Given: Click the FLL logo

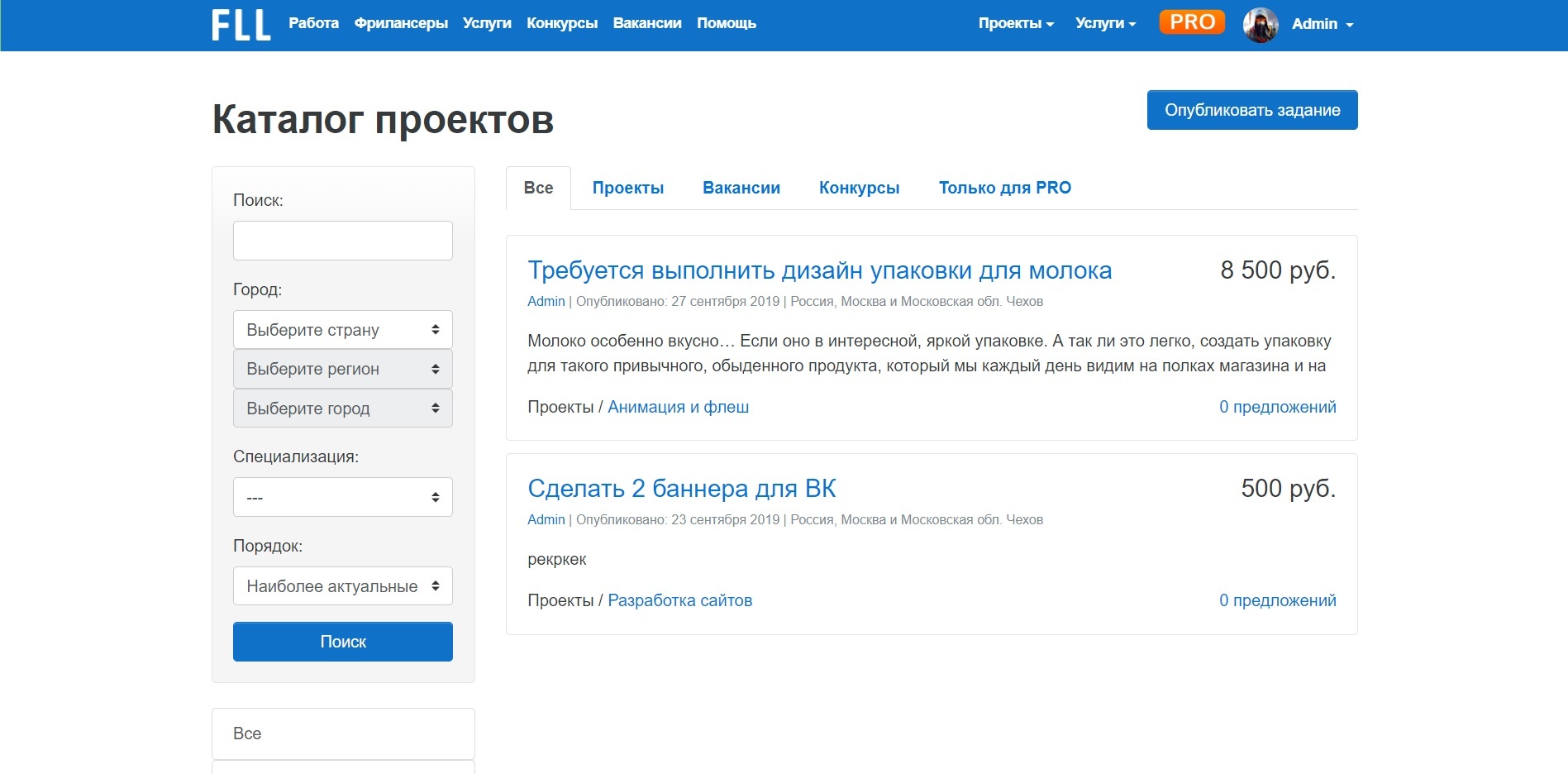Looking at the screenshot, I should pyautogui.click(x=241, y=24).
